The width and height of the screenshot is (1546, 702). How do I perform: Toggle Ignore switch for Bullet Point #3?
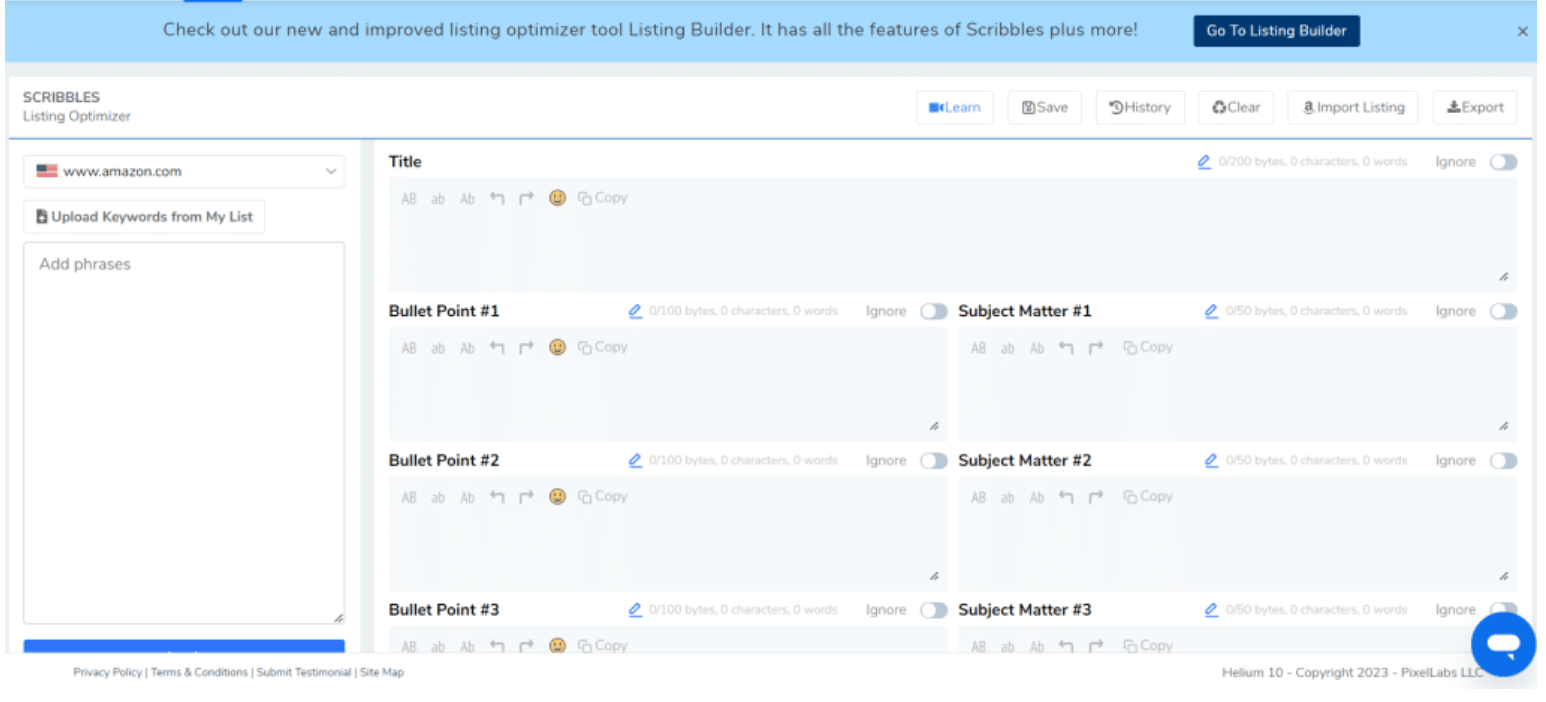point(934,609)
